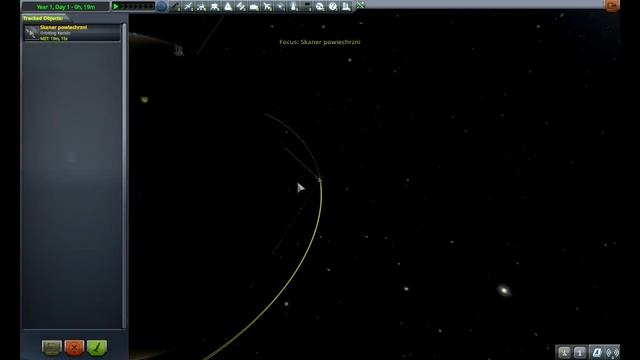Click the vessel thumbnail icon in tracked list
The height and width of the screenshot is (360, 640).
pyautogui.click(x=31, y=33)
